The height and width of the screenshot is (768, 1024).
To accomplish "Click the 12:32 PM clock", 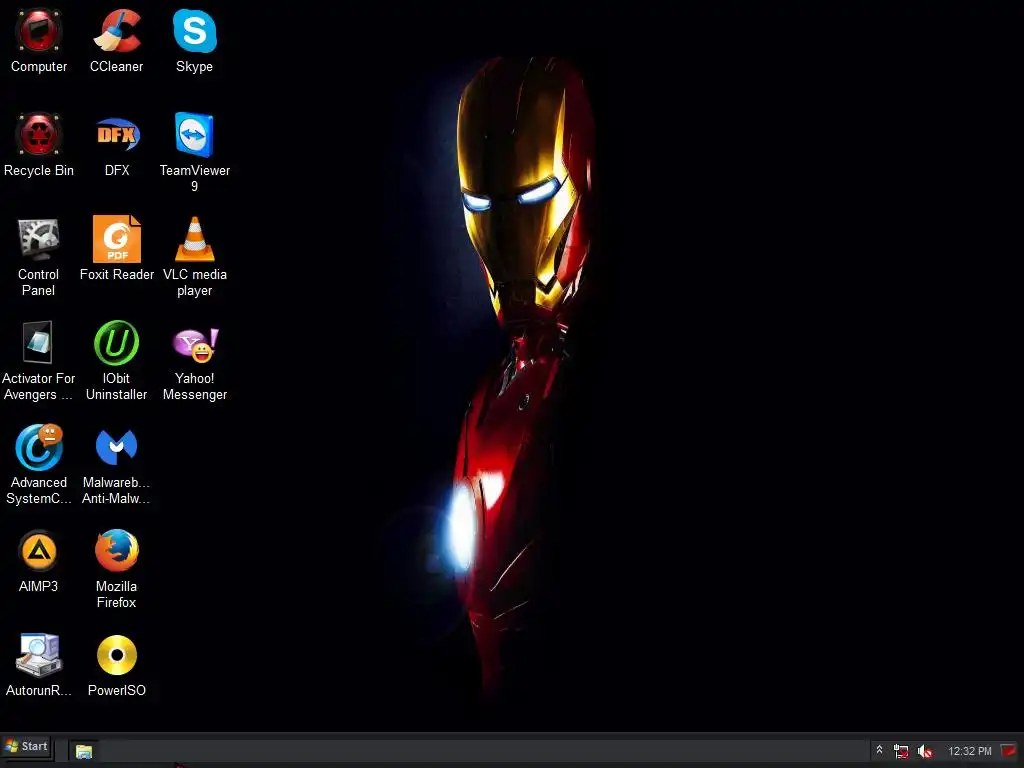I will click(970, 751).
